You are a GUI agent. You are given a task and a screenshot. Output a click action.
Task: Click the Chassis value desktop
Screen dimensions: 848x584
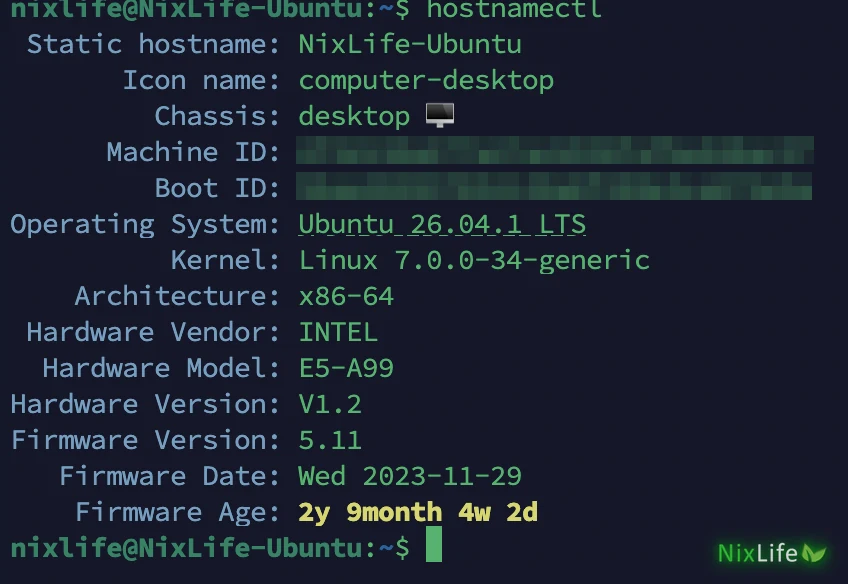pos(354,116)
